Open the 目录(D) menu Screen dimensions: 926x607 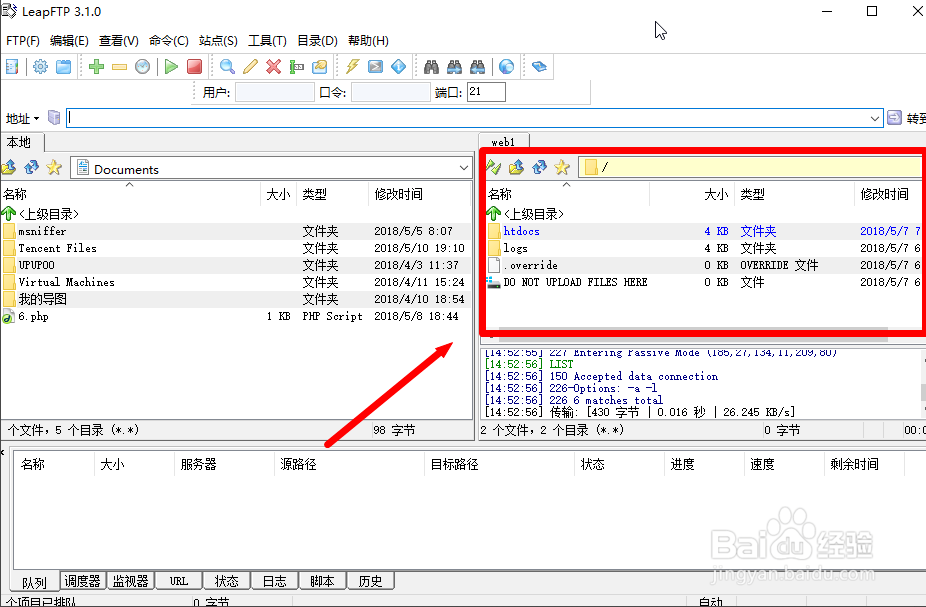(317, 41)
